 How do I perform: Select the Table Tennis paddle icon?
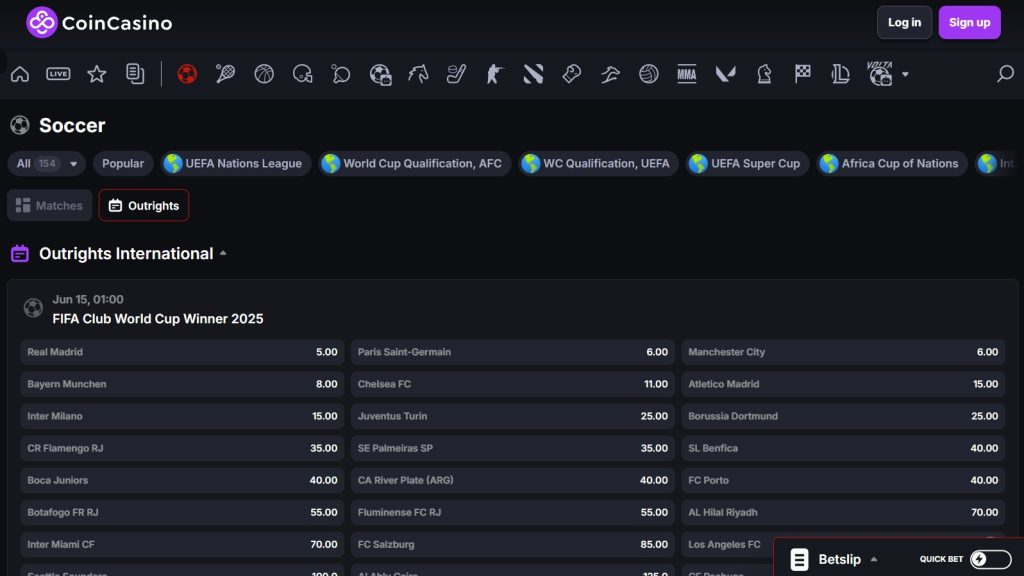click(x=341, y=74)
